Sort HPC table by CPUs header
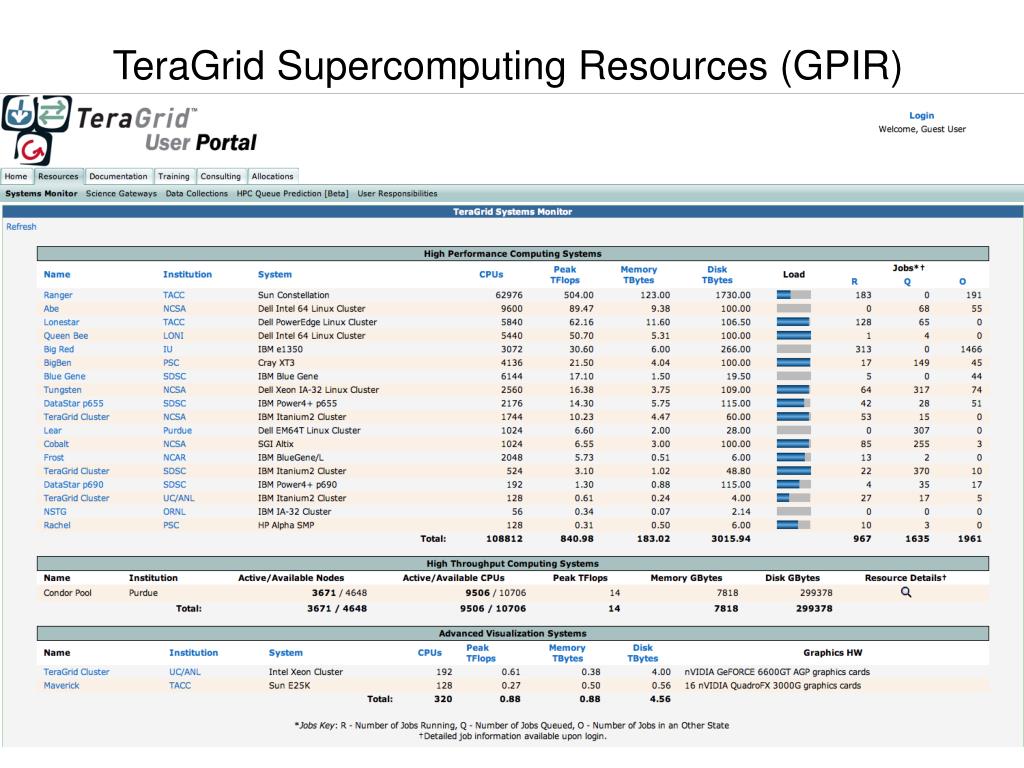This screenshot has height=768, width=1024. coord(491,274)
